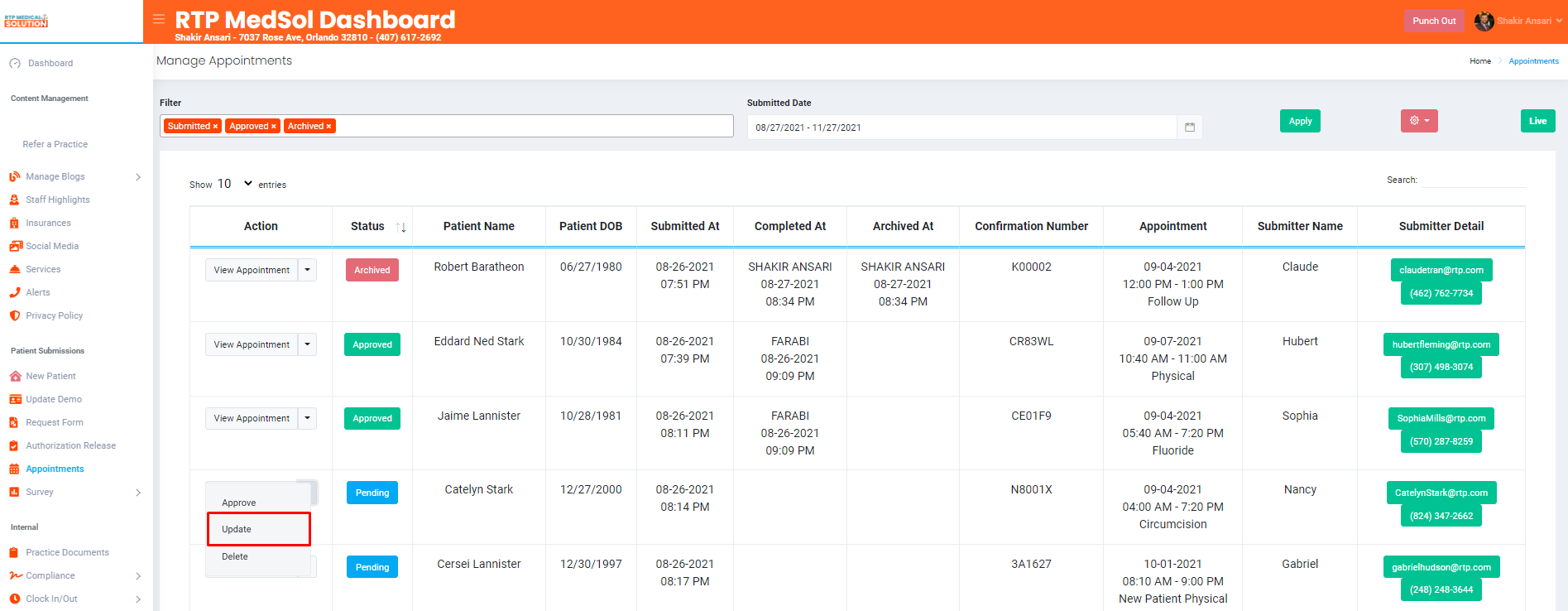Image resolution: width=1568 pixels, height=611 pixels.
Task: Click the Authorization Release icon
Action: pyautogui.click(x=15, y=445)
